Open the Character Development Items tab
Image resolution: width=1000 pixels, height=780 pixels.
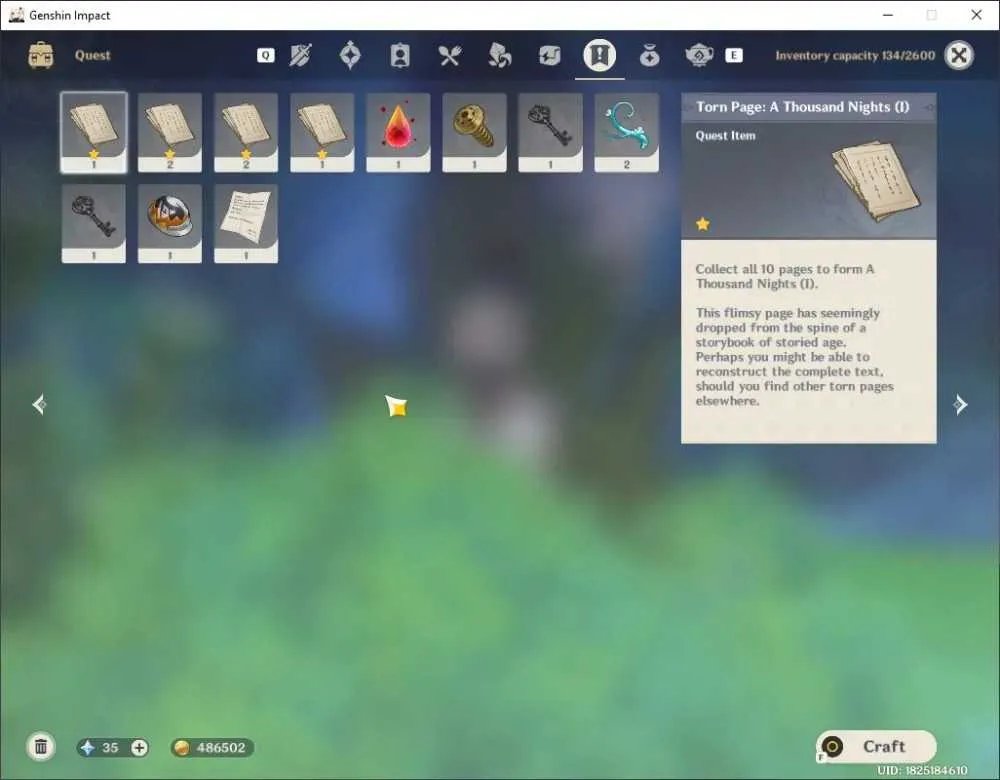400,55
